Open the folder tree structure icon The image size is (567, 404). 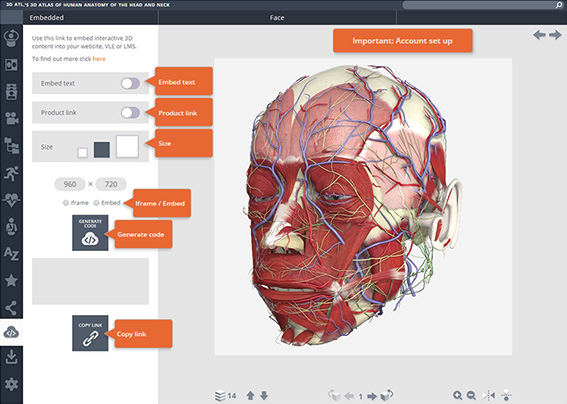pos(11,145)
